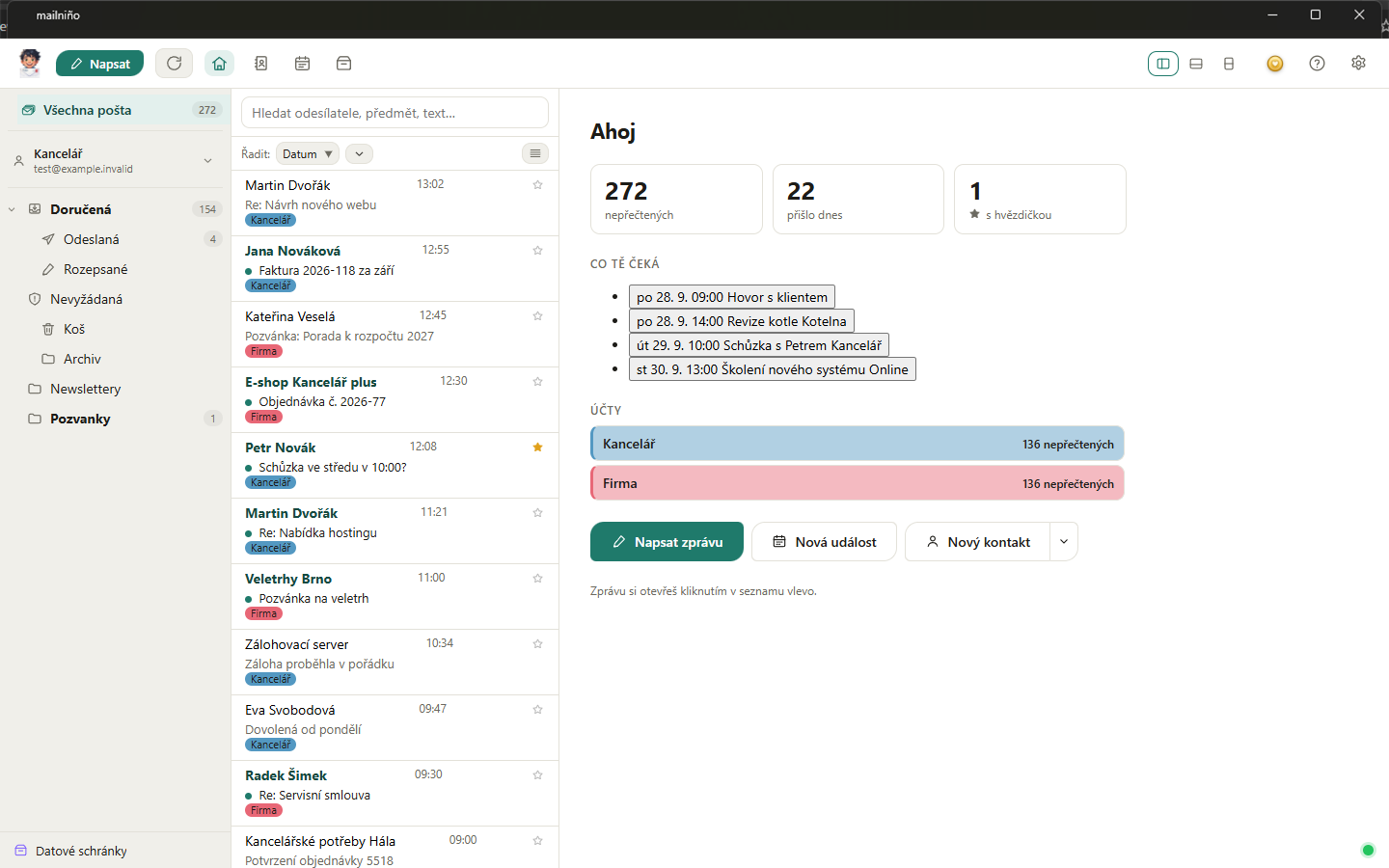Image resolution: width=1389 pixels, height=868 pixels.
Task: Collapse the Doručená folder tree
Action: (12, 209)
